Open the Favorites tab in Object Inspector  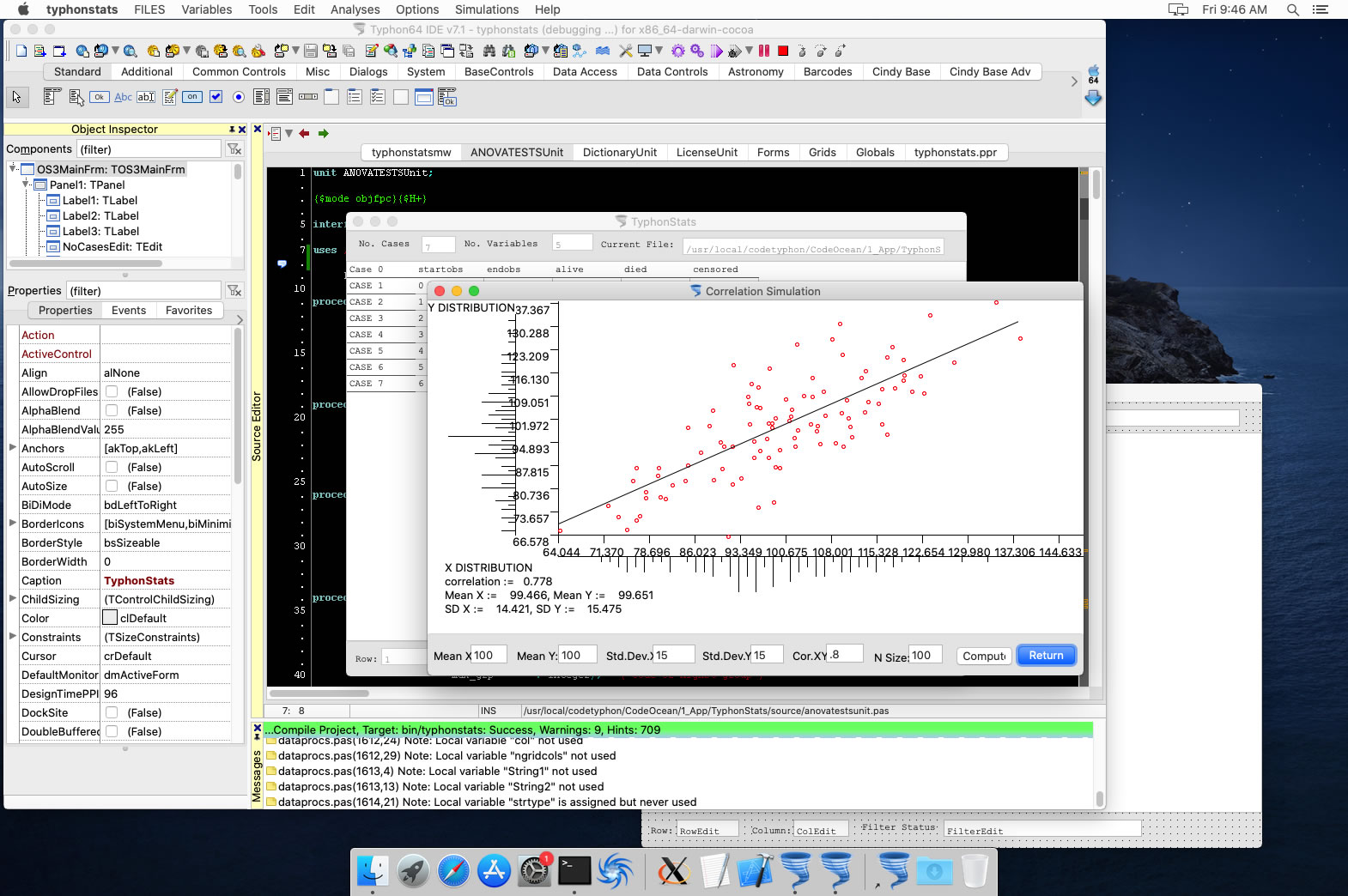coord(189,311)
